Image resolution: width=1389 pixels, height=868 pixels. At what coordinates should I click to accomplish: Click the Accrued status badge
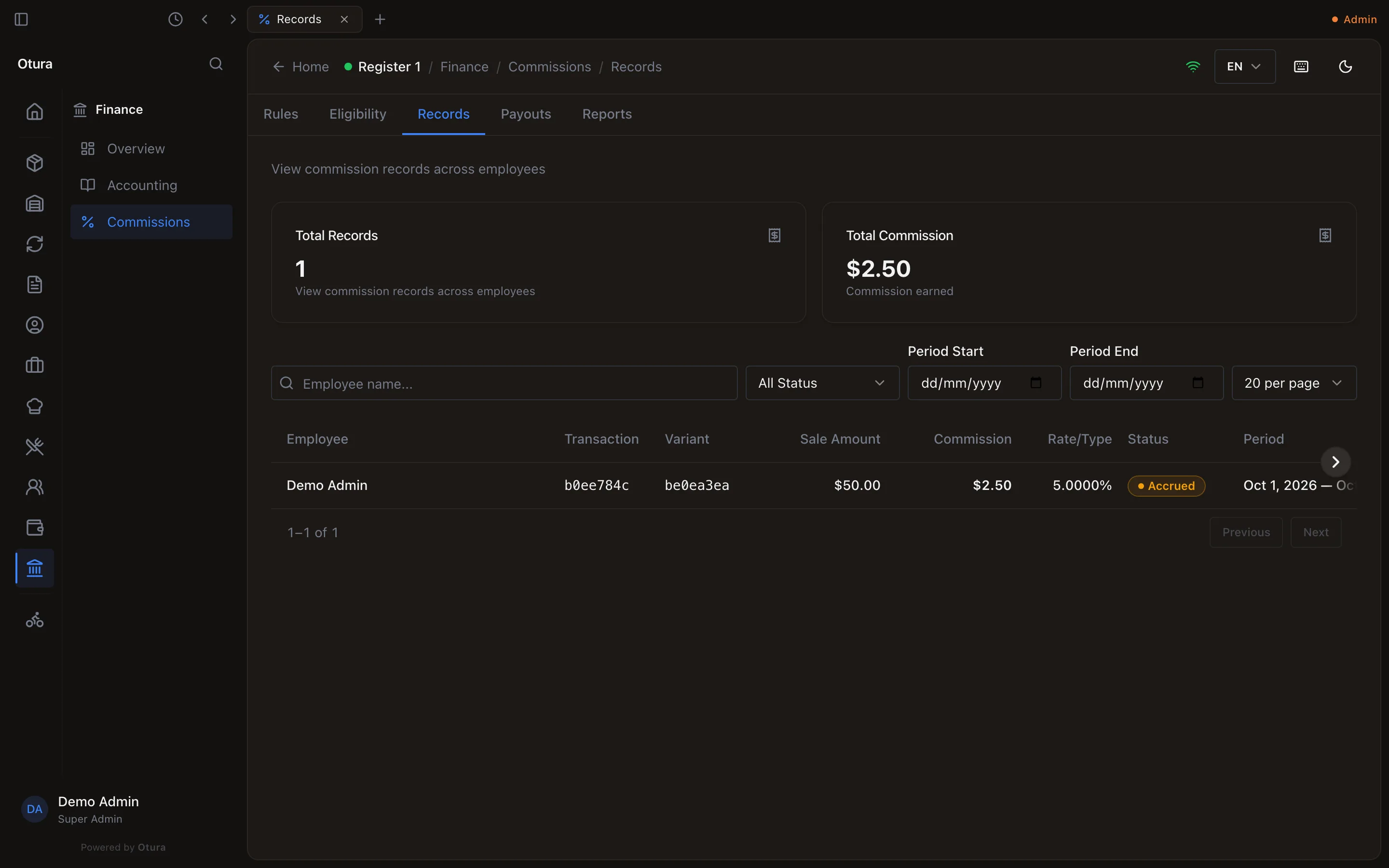tap(1166, 486)
